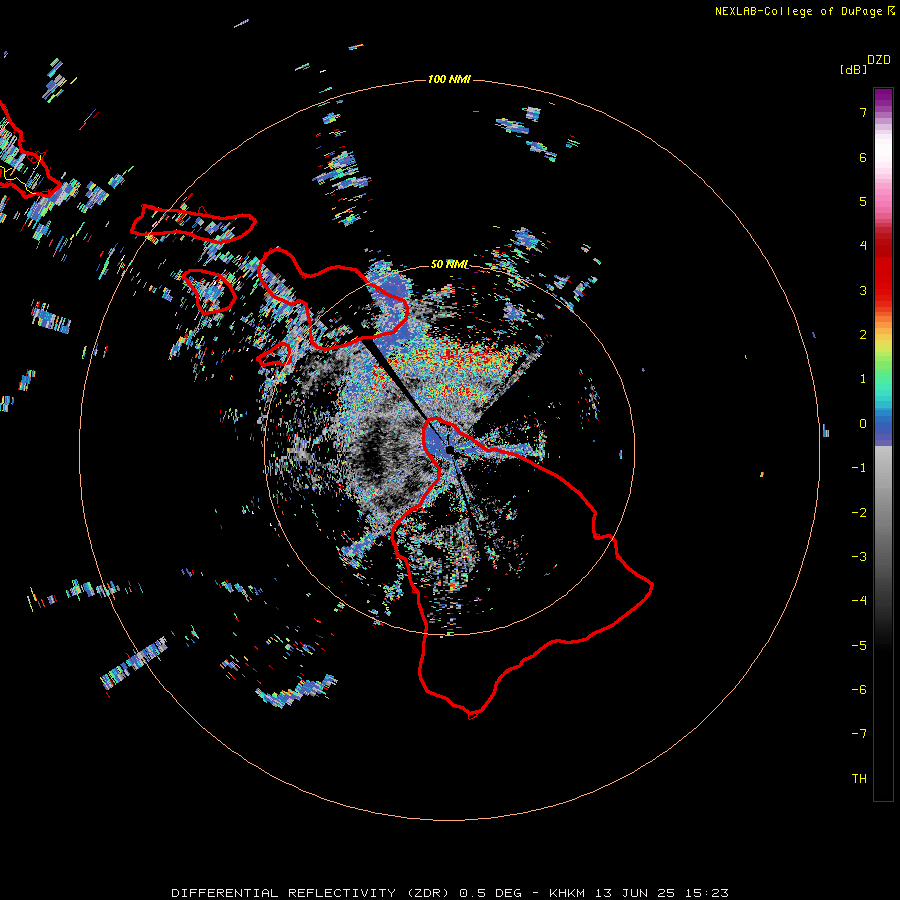900x900 pixels.
Task: Click the -1 dB scale label
Action: (859, 468)
